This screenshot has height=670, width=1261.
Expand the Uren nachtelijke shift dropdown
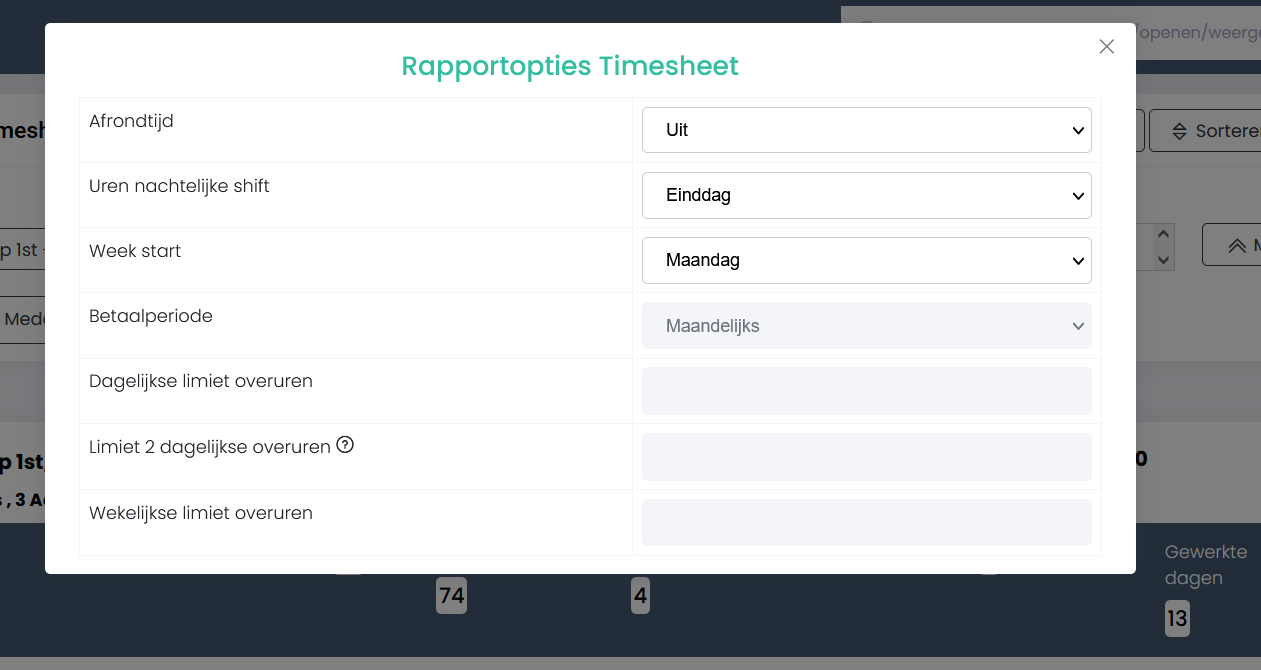(866, 195)
